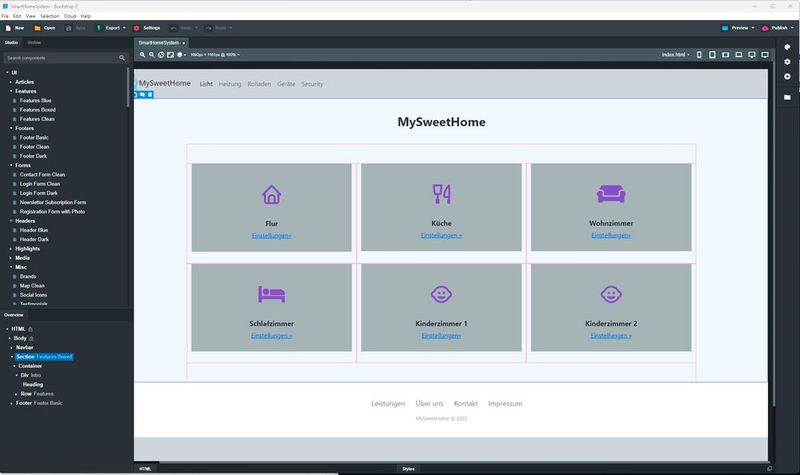Screen dimensions: 800x475
Task: Open the Options gear panel icon
Action: tap(787, 62)
